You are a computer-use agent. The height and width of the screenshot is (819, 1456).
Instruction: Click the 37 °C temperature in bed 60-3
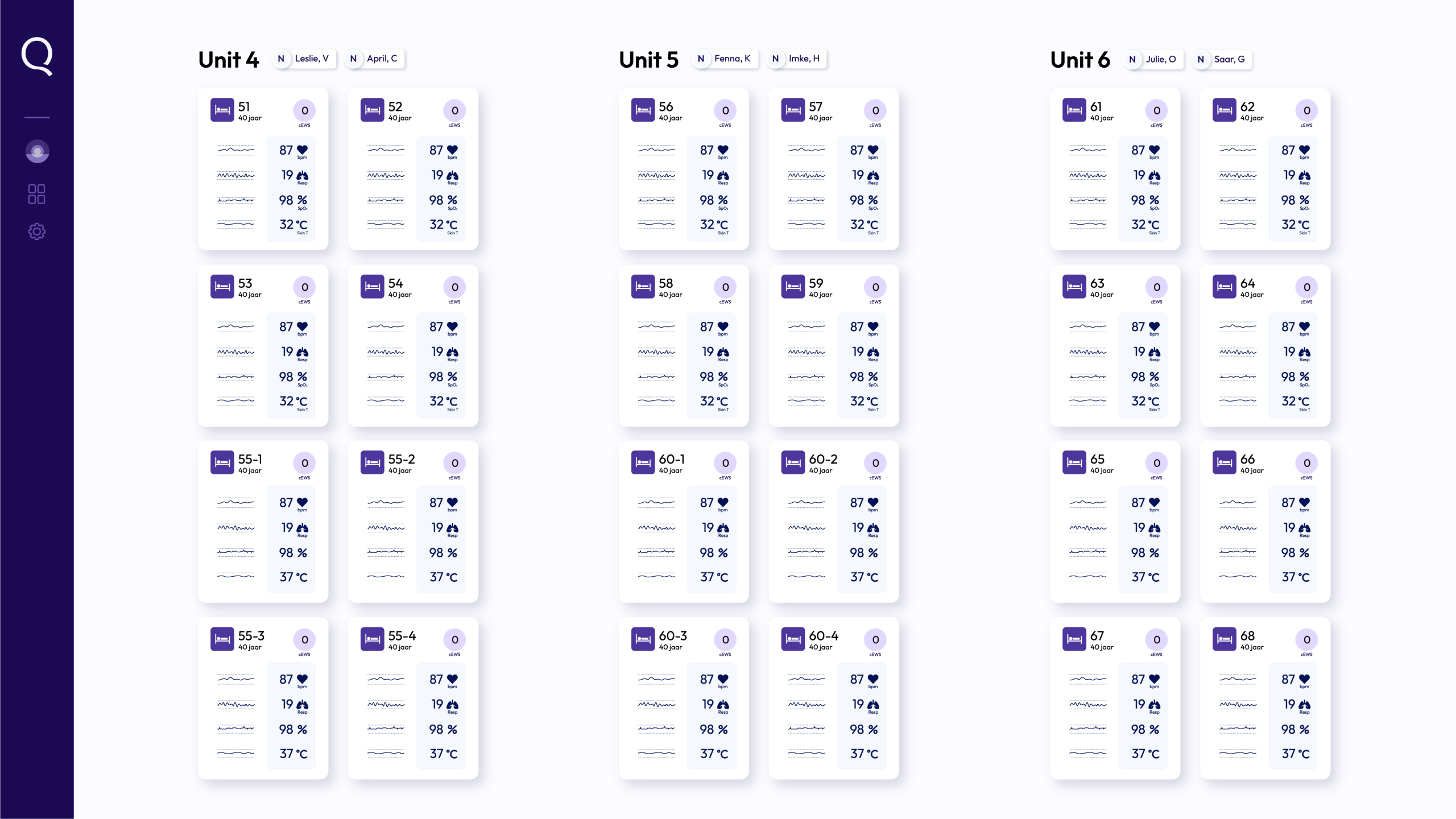tap(714, 754)
